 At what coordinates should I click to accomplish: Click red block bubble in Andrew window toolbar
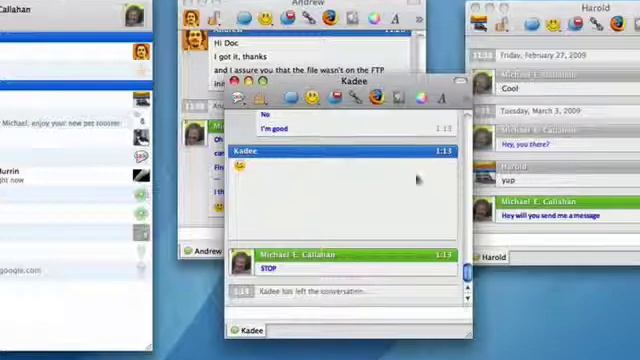[x=288, y=18]
